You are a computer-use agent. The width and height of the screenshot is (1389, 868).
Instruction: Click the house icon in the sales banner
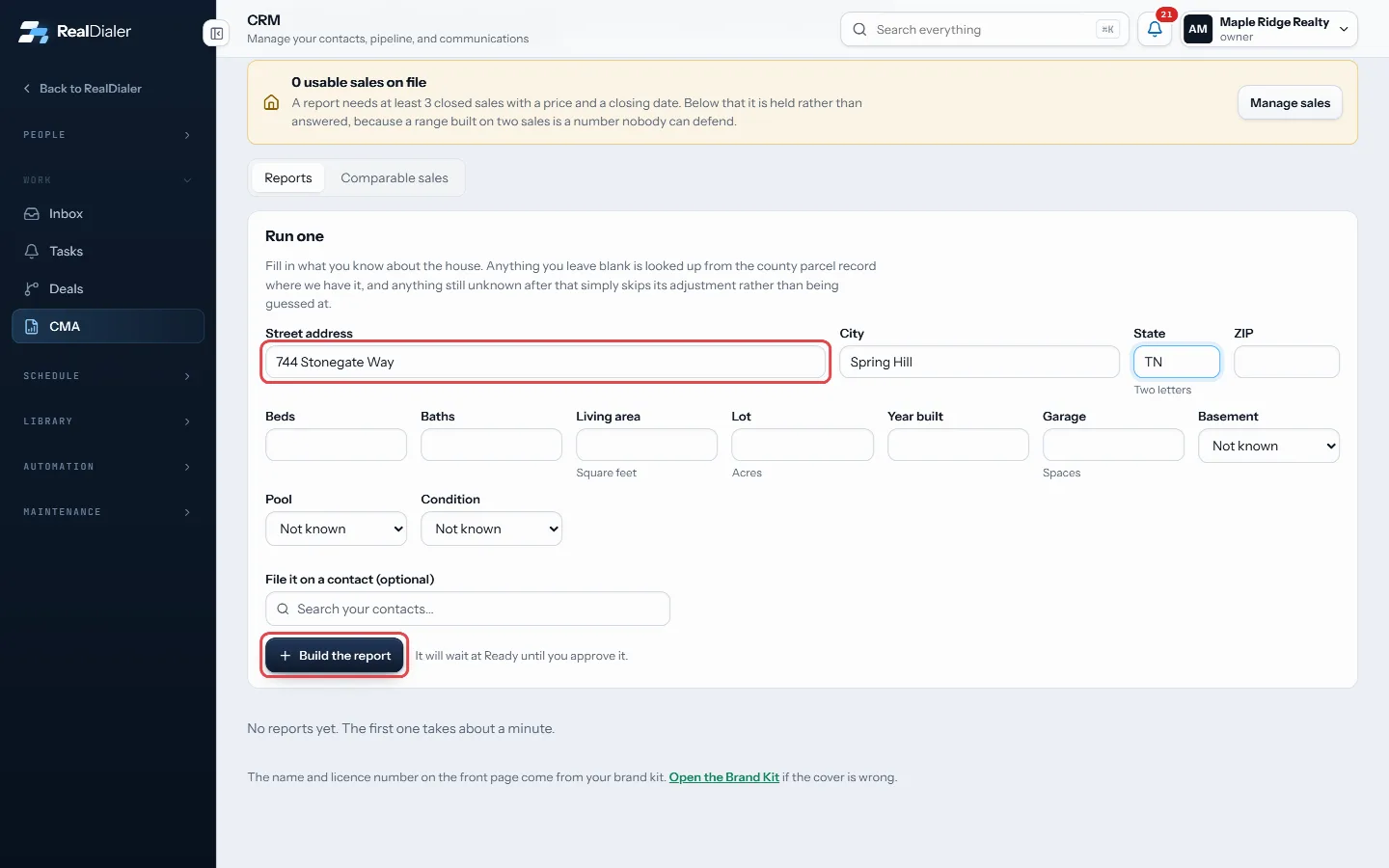click(x=272, y=102)
